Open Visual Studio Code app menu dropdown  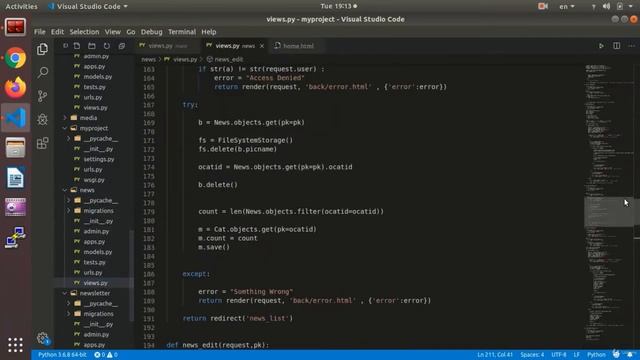87,6
